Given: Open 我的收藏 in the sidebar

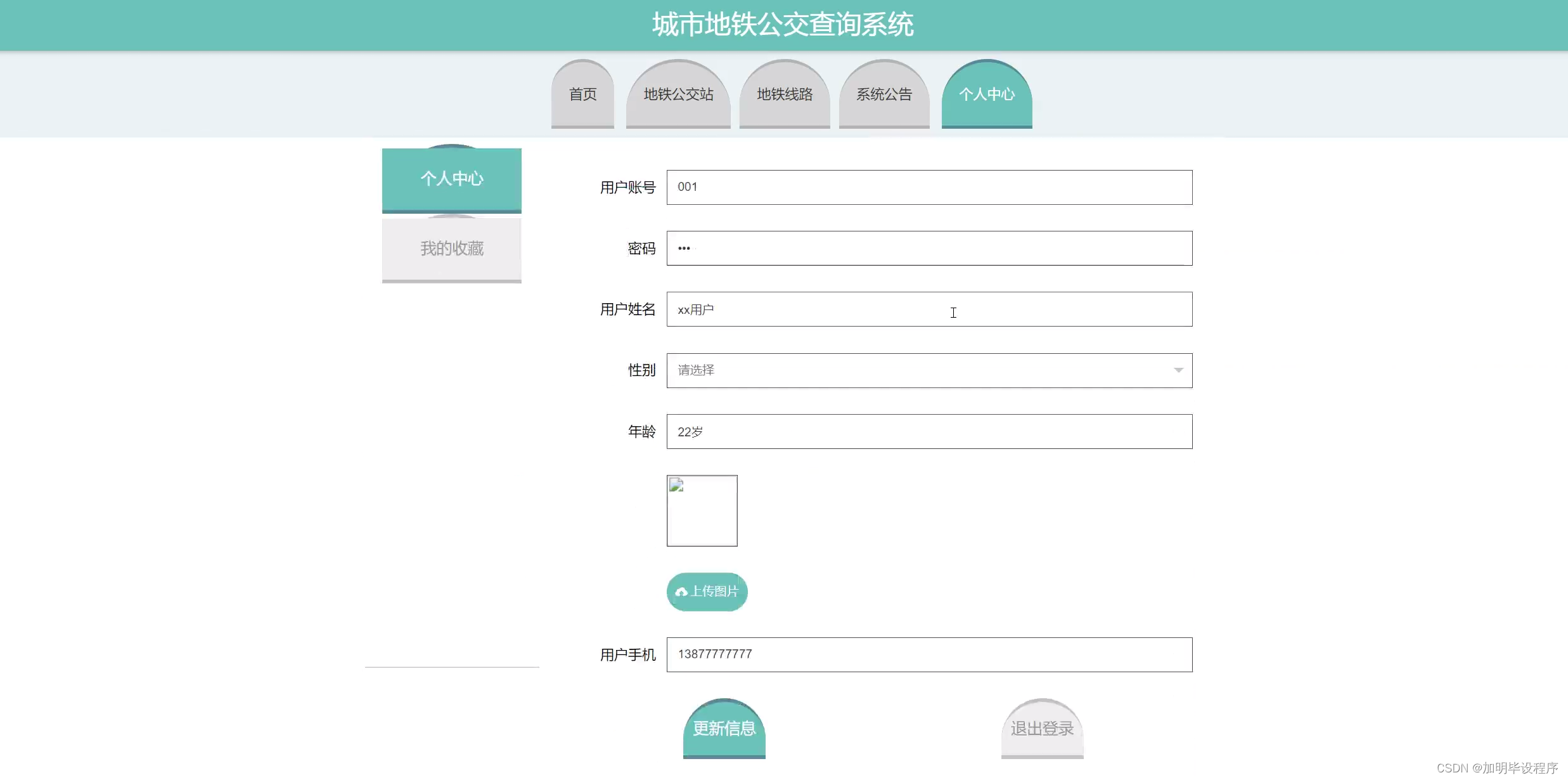Looking at the screenshot, I should (451, 249).
